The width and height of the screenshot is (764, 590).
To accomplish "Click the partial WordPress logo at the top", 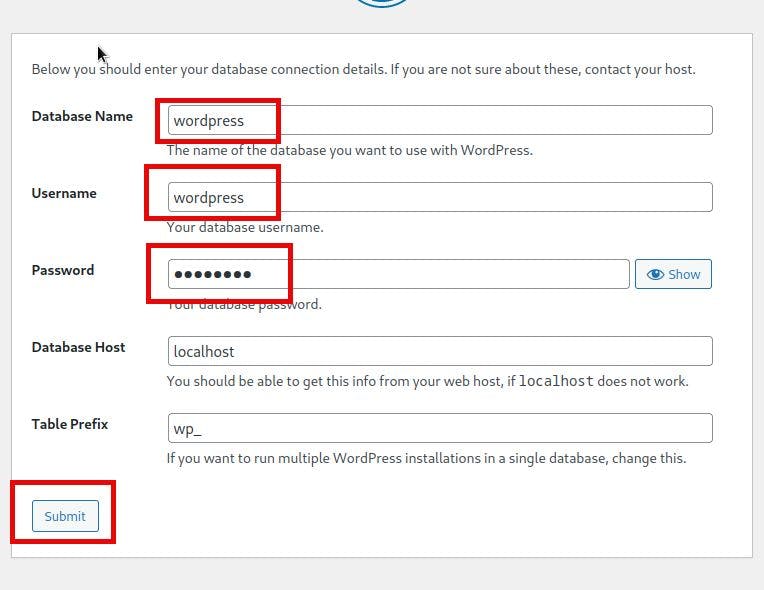I will tap(381, 4).
